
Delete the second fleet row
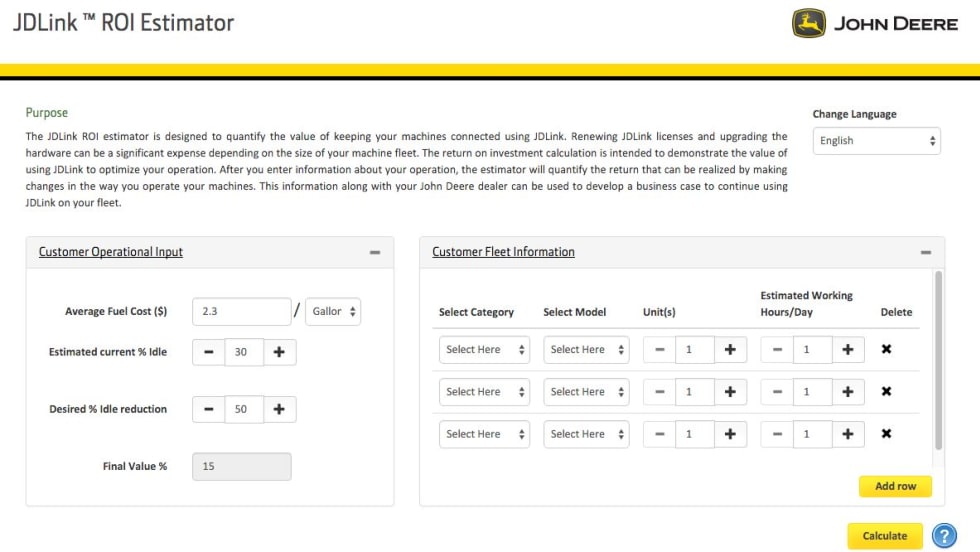[886, 391]
